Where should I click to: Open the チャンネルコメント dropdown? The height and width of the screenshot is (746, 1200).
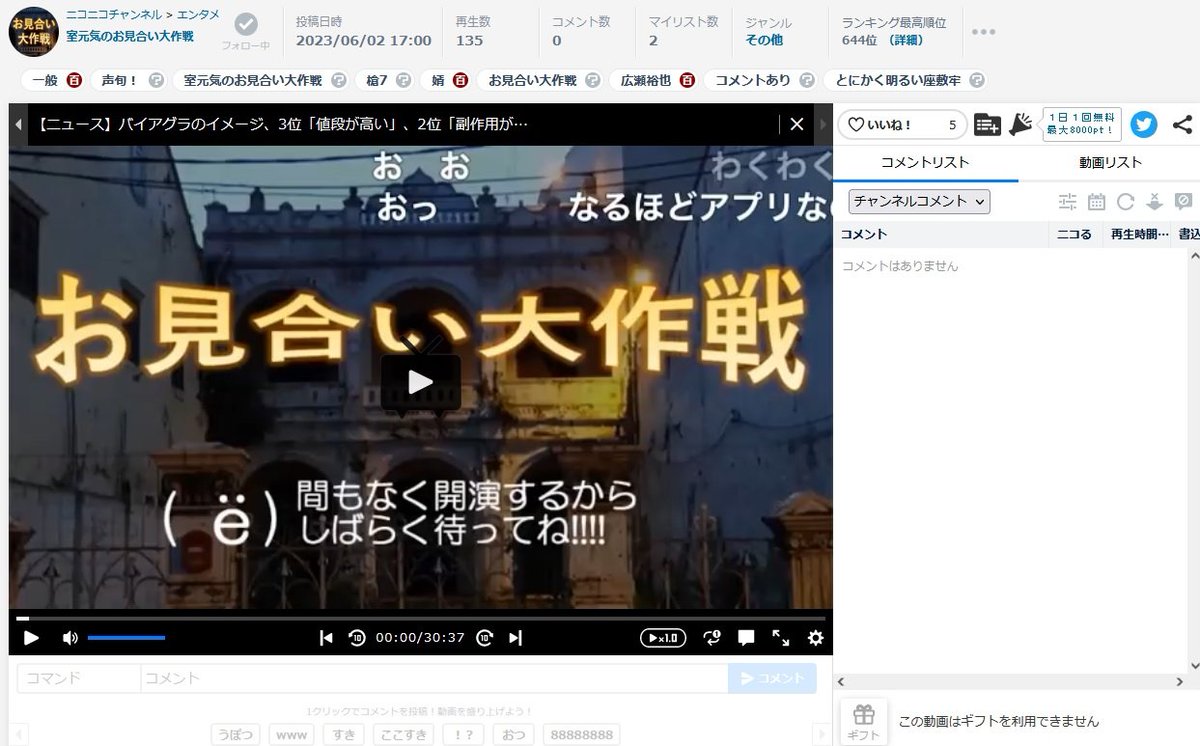click(x=919, y=201)
